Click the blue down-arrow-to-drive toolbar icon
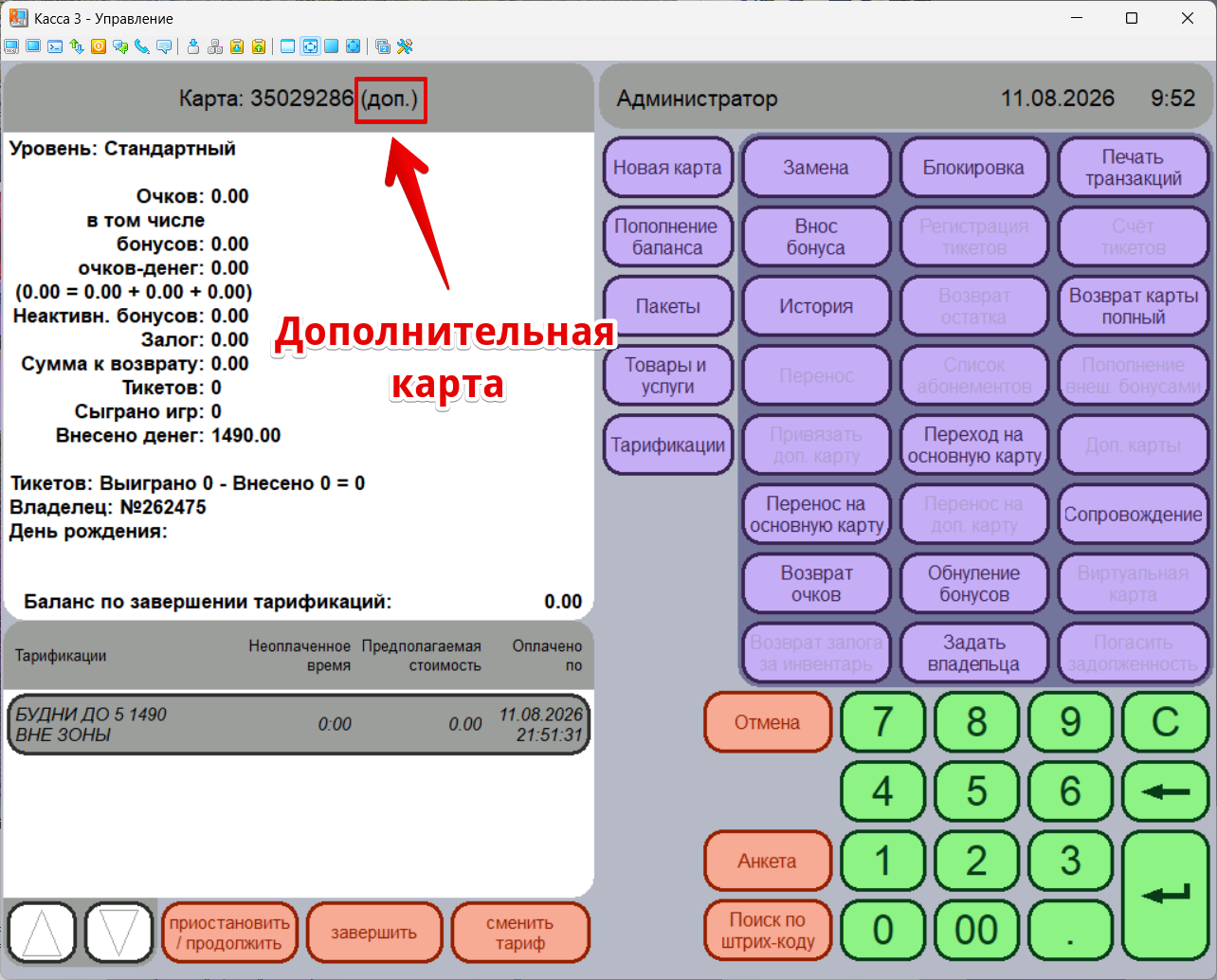Viewport: 1217px width, 980px height. pos(193,46)
